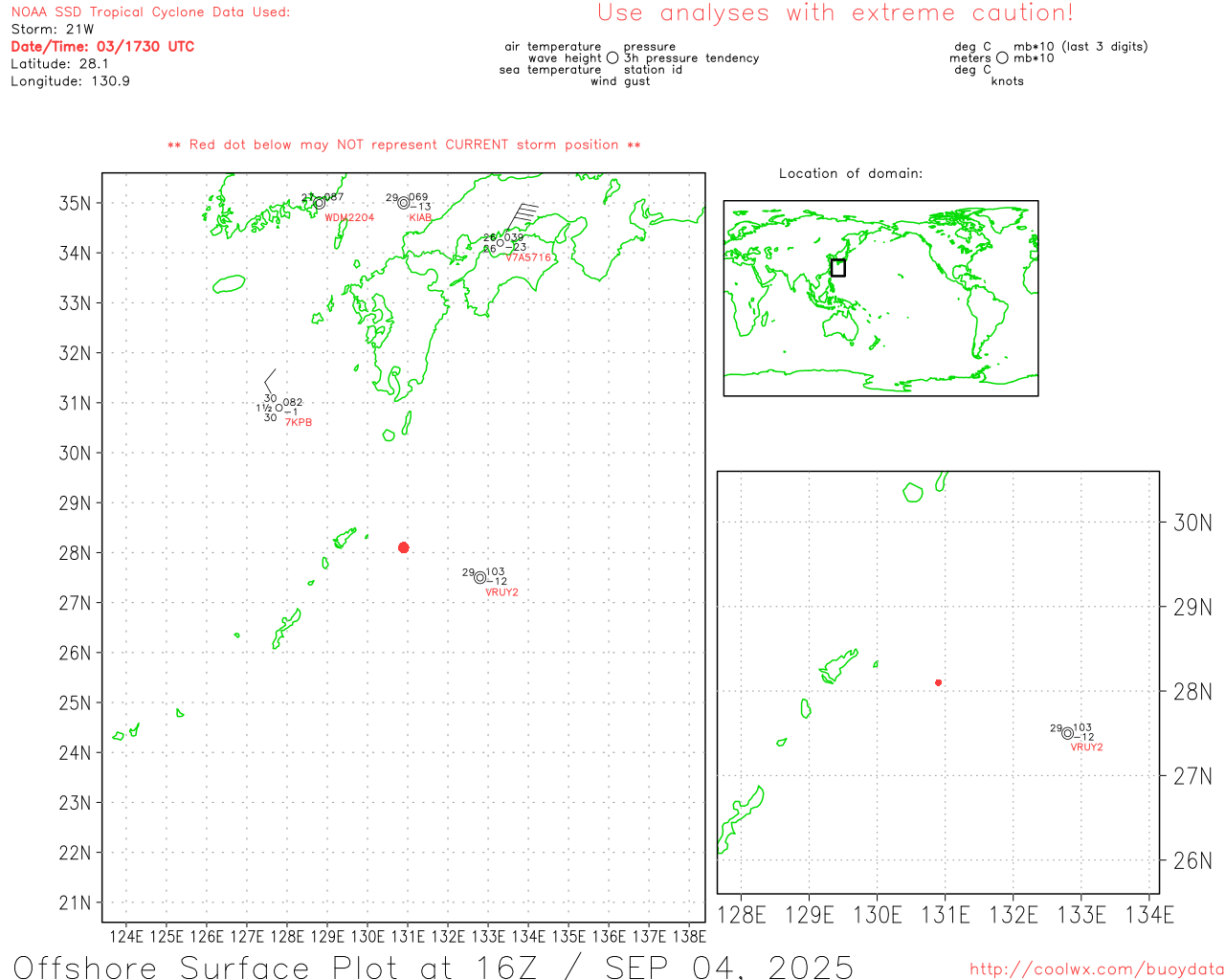Click the KIAB station circle marker
This screenshot has width=1225, height=980.
point(404,203)
